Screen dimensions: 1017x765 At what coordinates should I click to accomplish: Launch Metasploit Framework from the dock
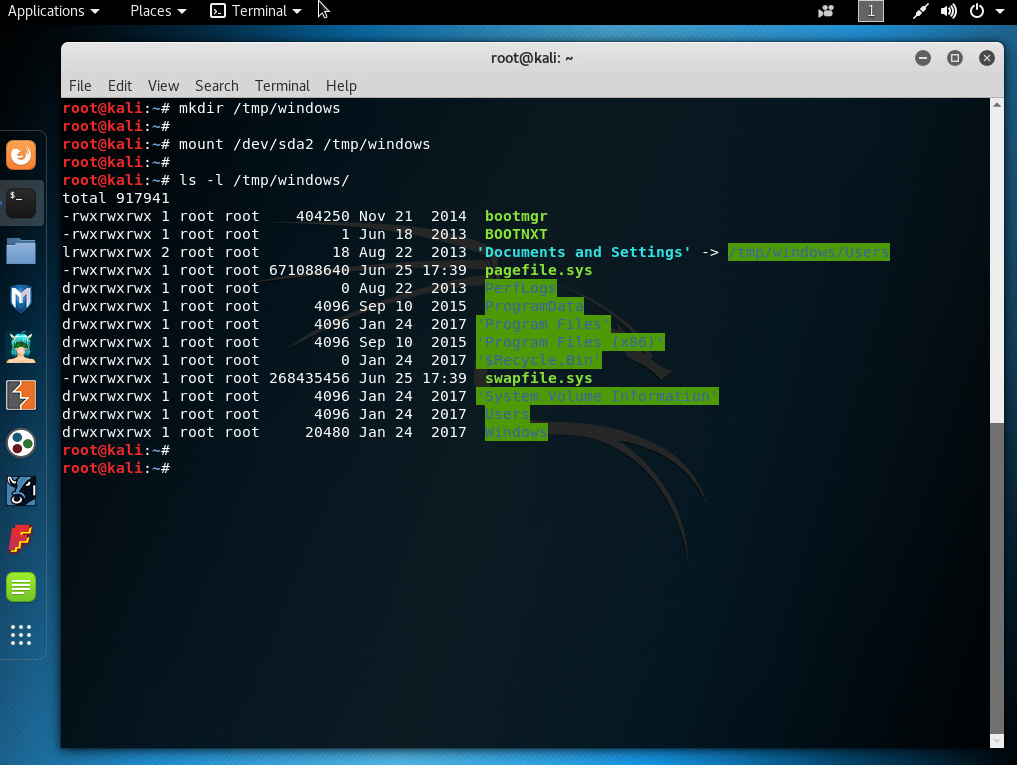coord(21,298)
